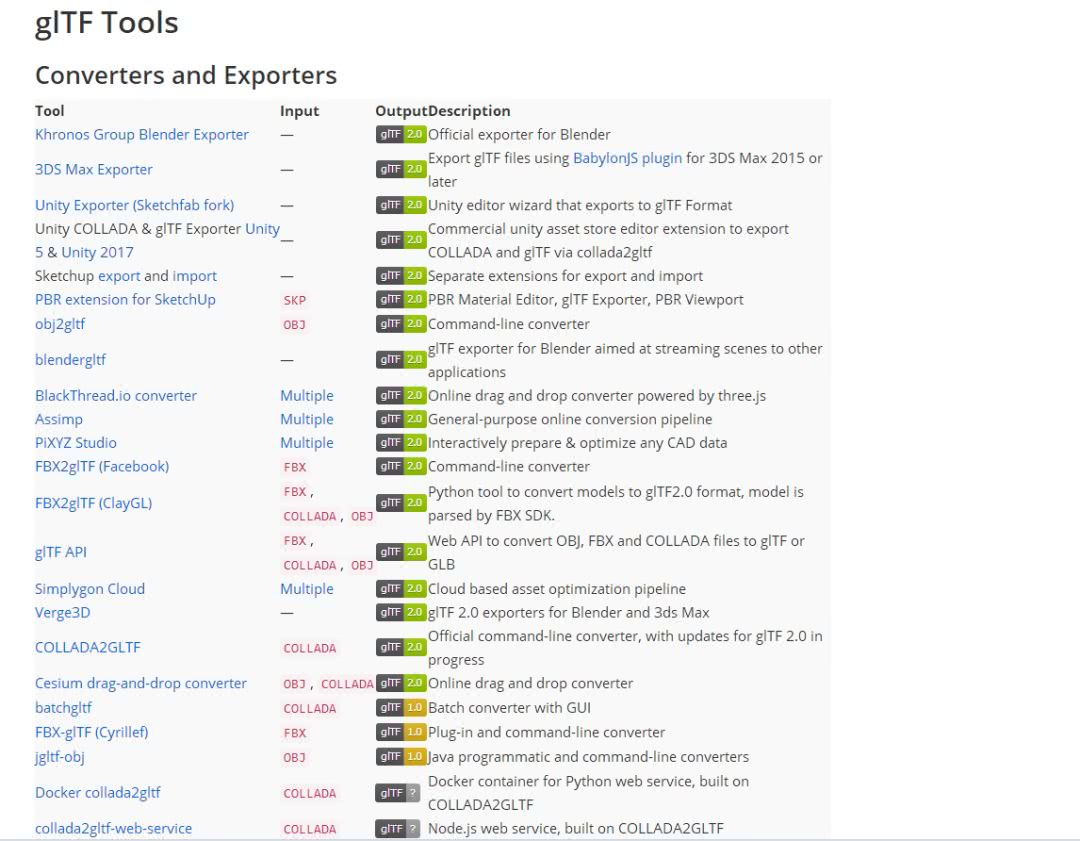
Task: Click Multiple input link for PiXYZ Studio
Action: coord(307,443)
